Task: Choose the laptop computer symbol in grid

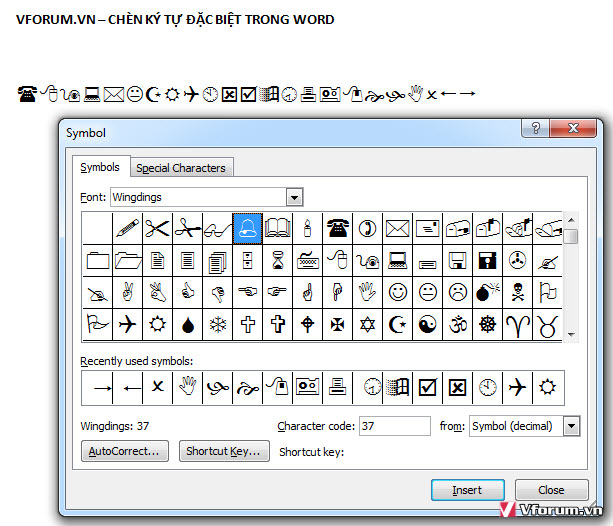Action: (x=398, y=260)
